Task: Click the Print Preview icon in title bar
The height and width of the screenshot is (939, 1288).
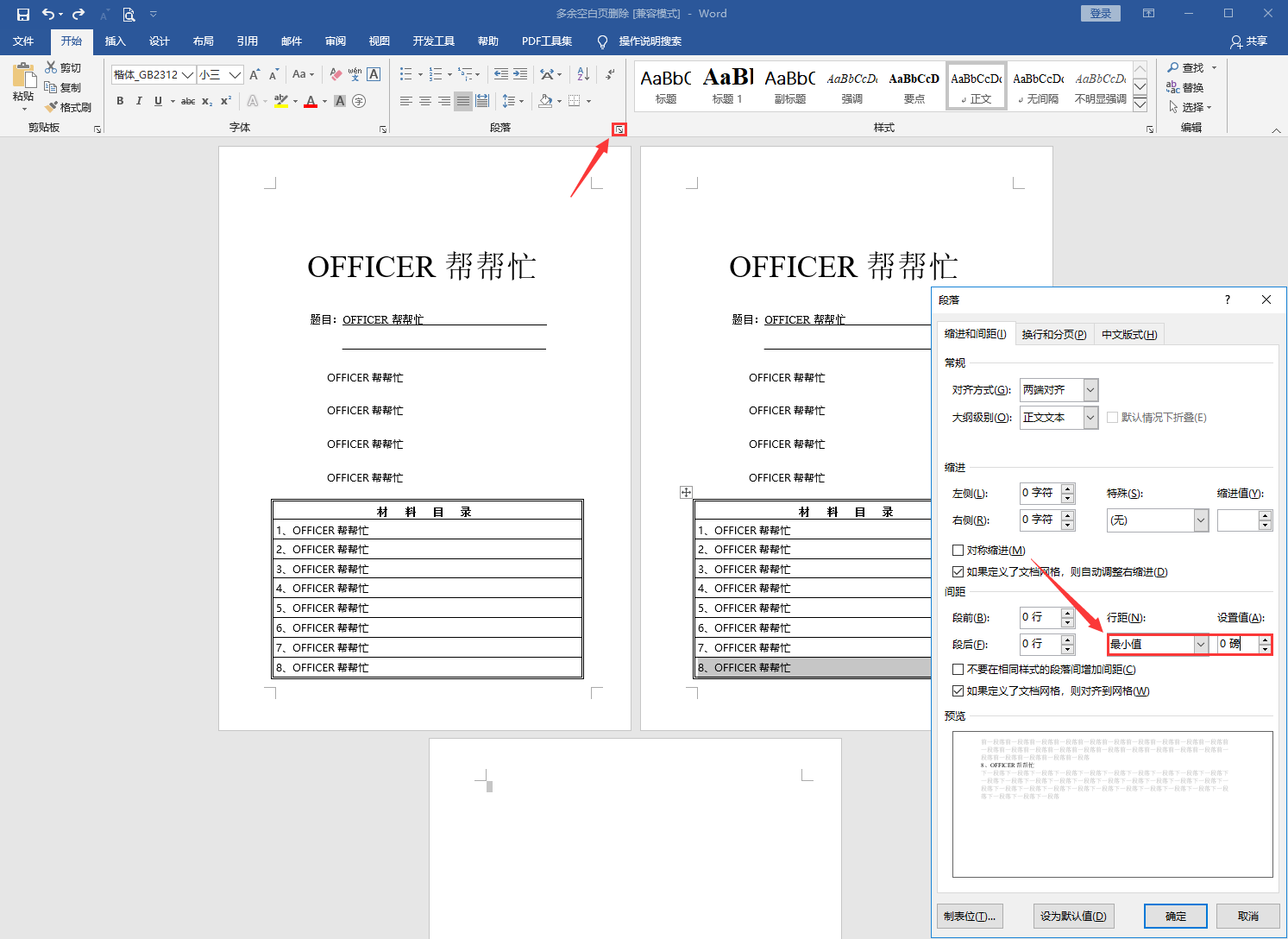Action: (x=129, y=14)
